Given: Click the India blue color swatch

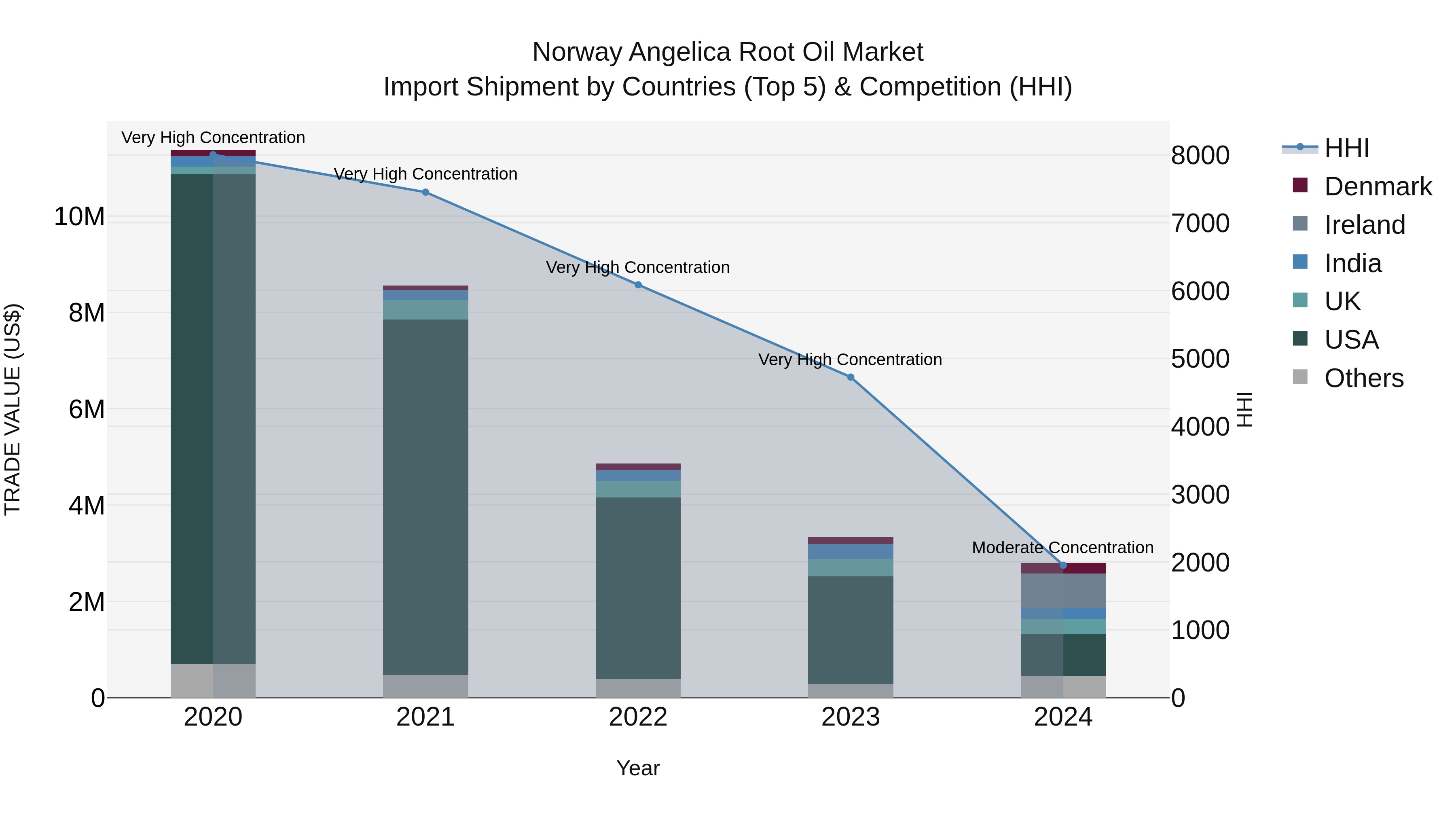Looking at the screenshot, I should click(x=1300, y=262).
